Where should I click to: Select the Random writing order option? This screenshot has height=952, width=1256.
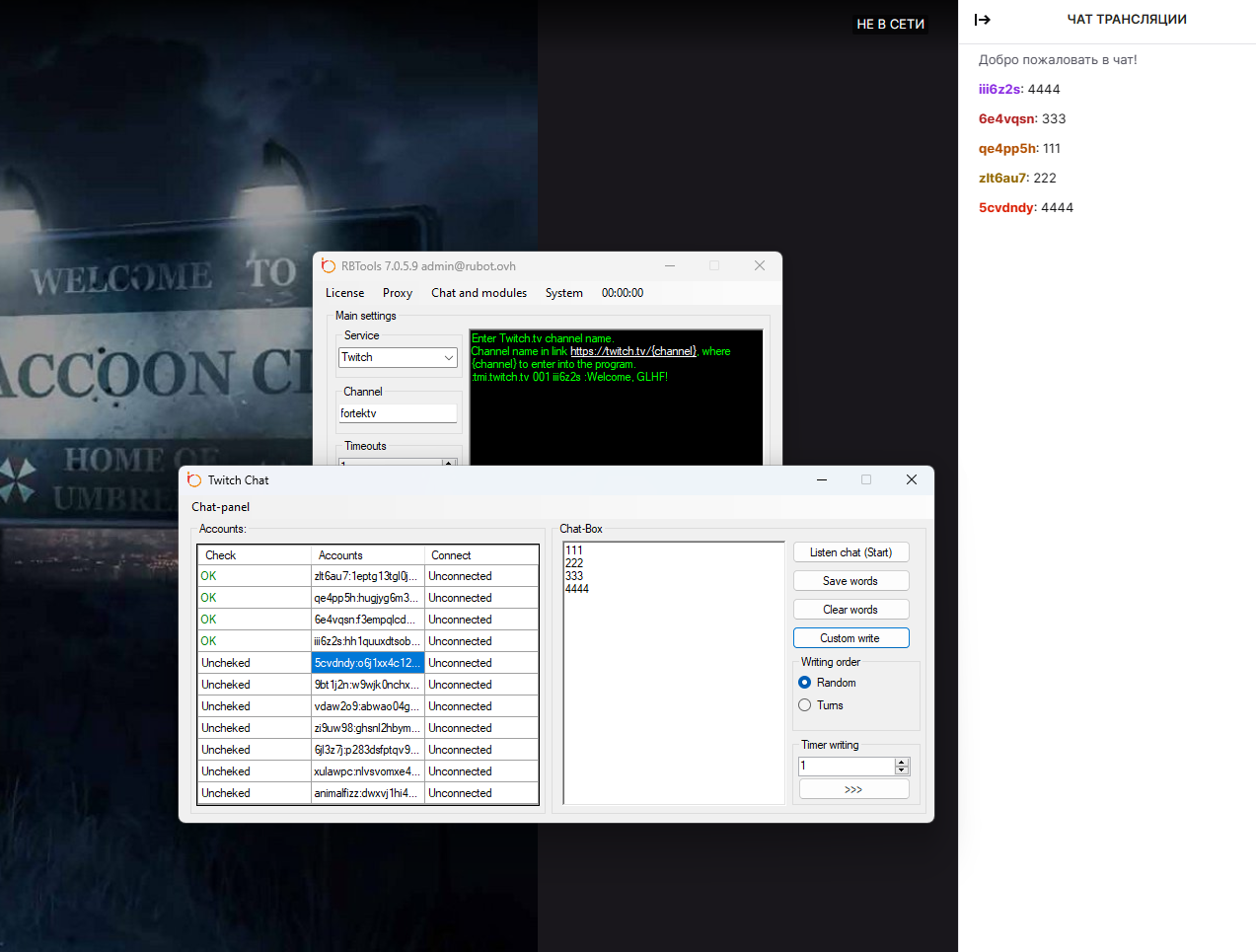[805, 683]
